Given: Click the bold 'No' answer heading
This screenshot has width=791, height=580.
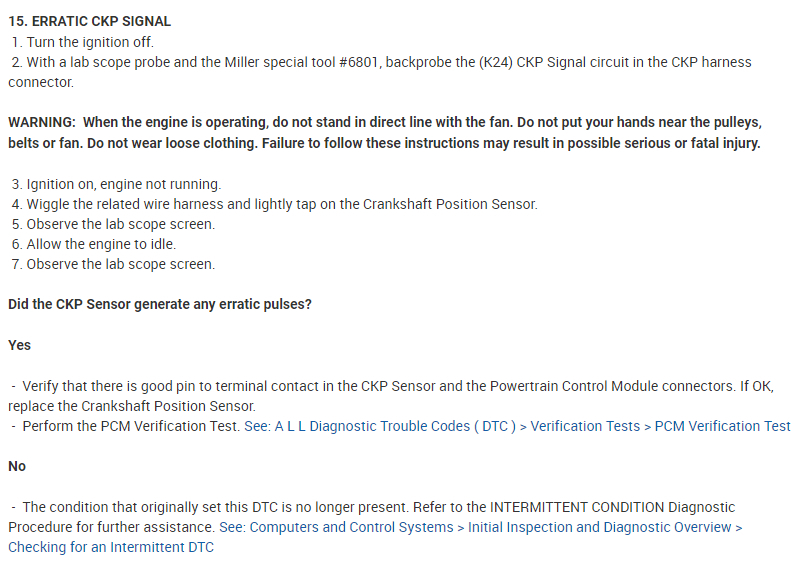Looking at the screenshot, I should (x=17, y=466).
